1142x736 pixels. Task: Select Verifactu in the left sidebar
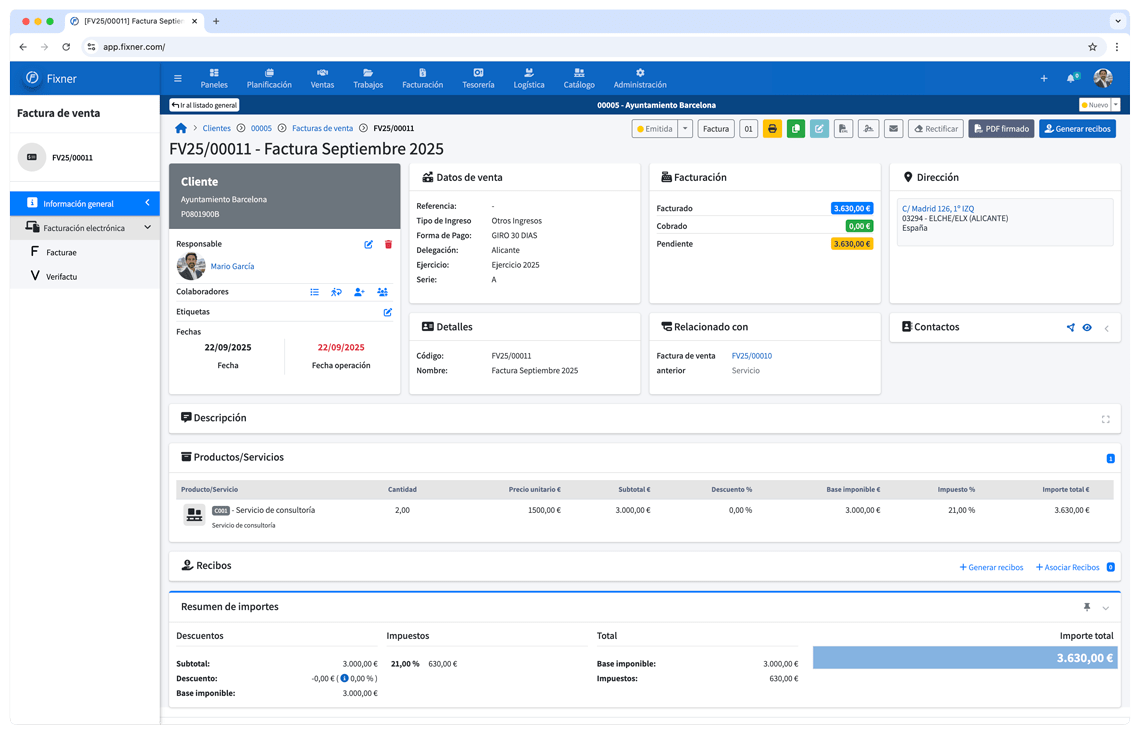tap(61, 276)
